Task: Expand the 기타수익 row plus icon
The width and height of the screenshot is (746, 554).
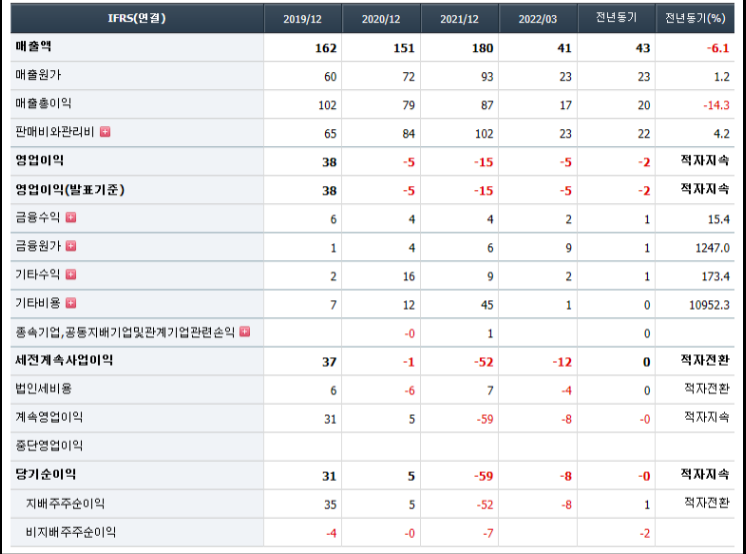Action: point(71,275)
